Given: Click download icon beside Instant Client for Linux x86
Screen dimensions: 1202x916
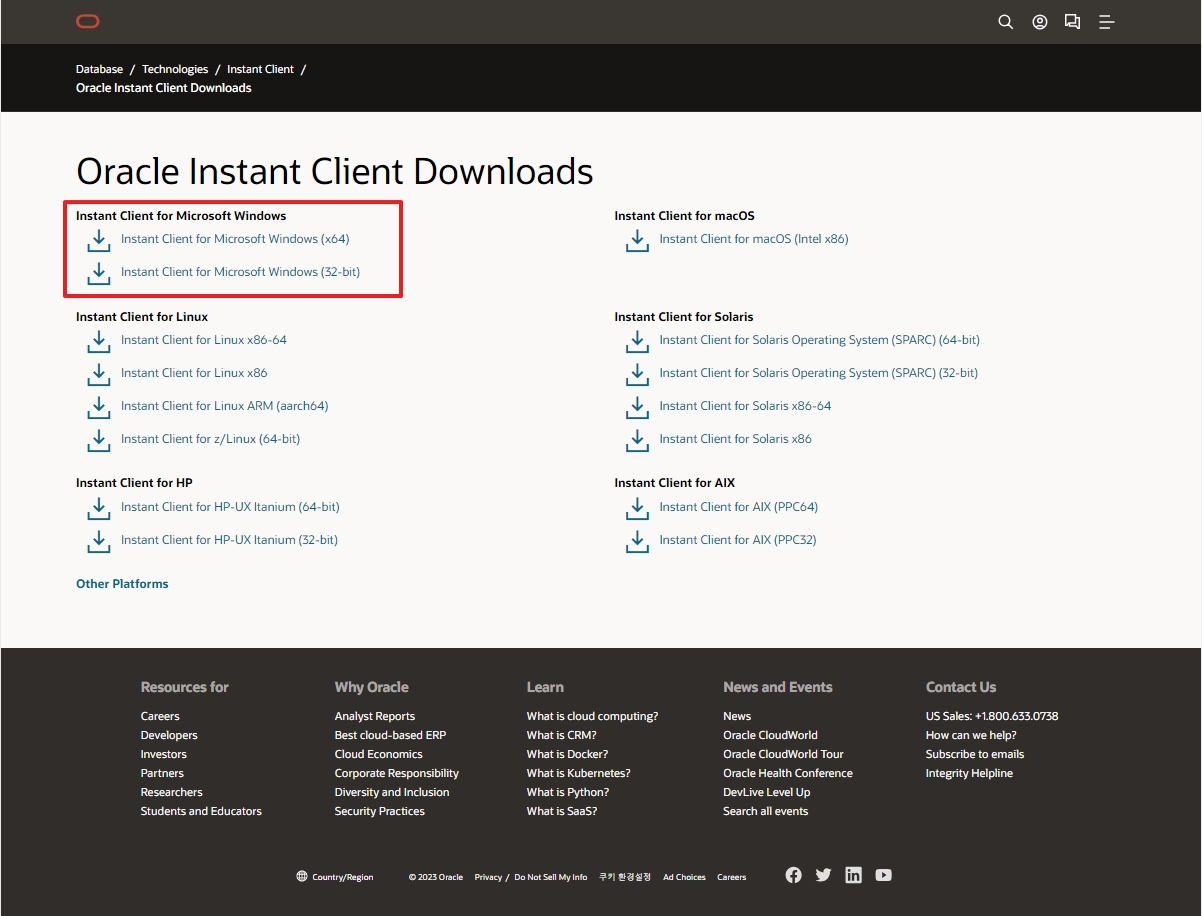Looking at the screenshot, I should 98,374.
